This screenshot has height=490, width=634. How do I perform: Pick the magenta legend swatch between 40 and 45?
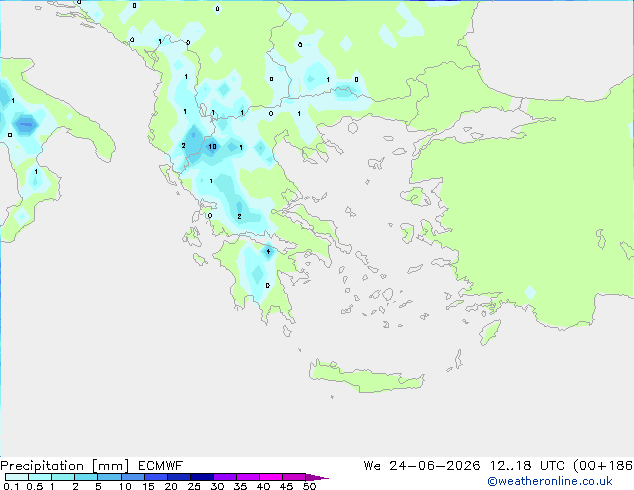(x=271, y=477)
